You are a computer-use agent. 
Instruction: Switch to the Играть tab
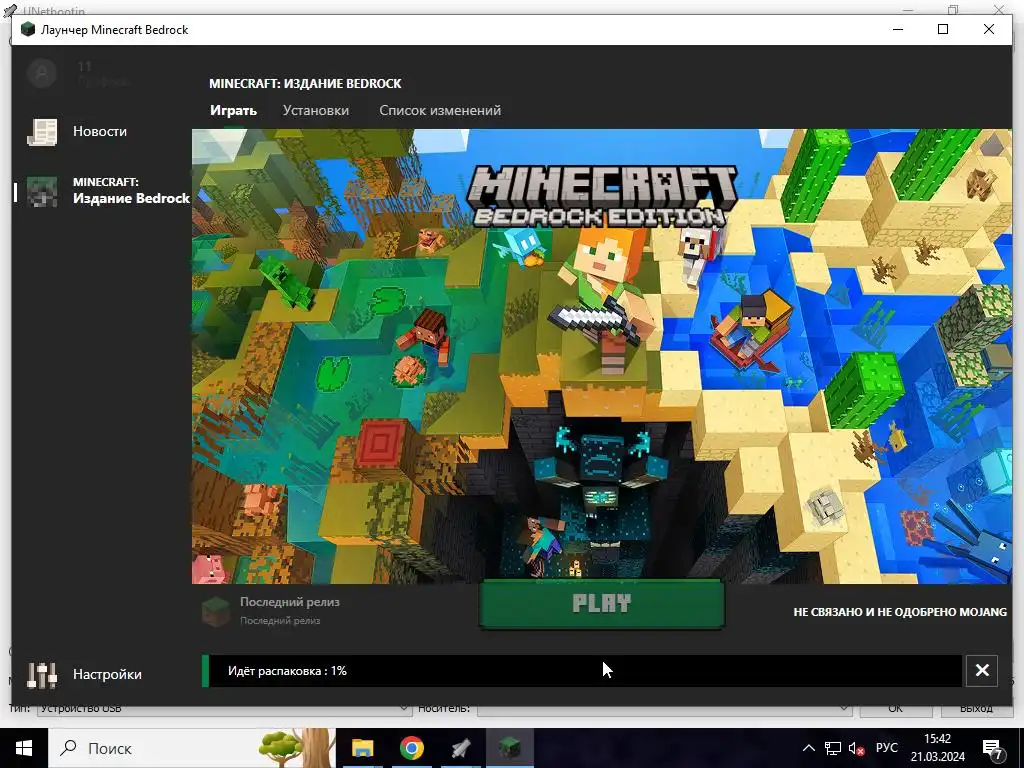[x=233, y=110]
